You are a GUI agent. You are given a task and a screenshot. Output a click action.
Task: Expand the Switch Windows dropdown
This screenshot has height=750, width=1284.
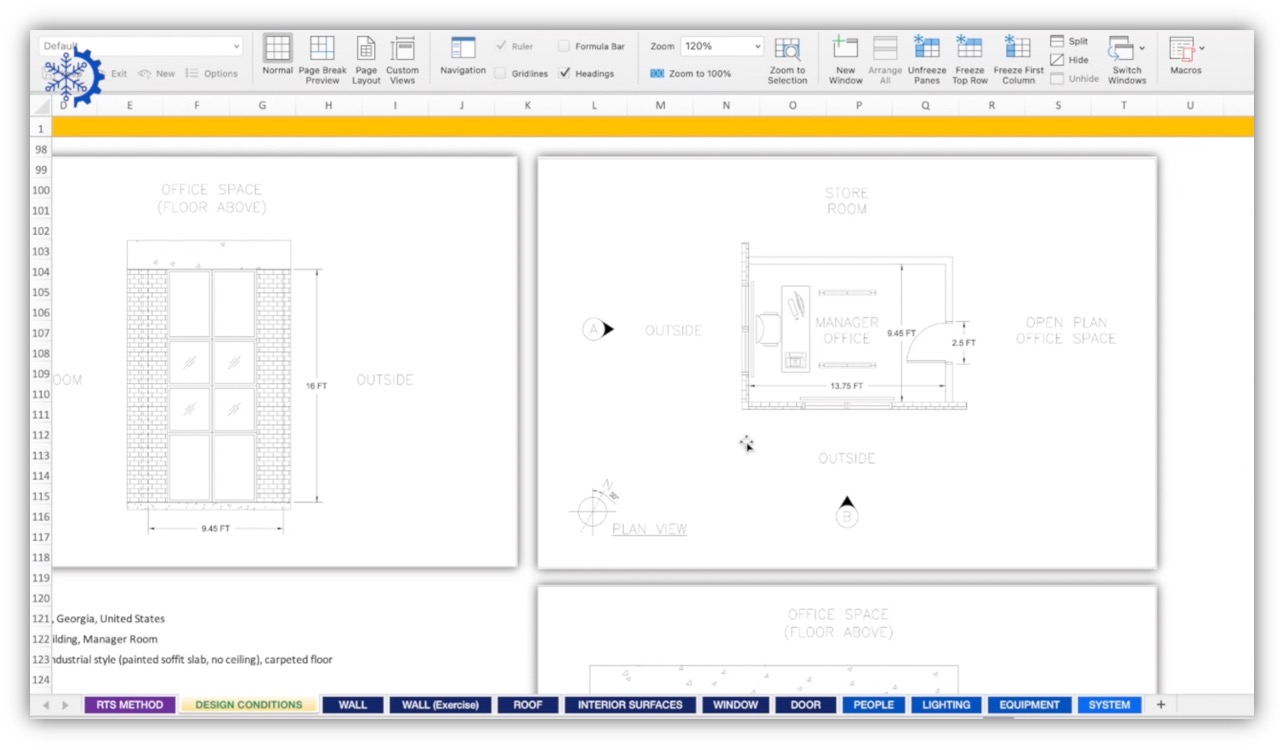point(1142,48)
